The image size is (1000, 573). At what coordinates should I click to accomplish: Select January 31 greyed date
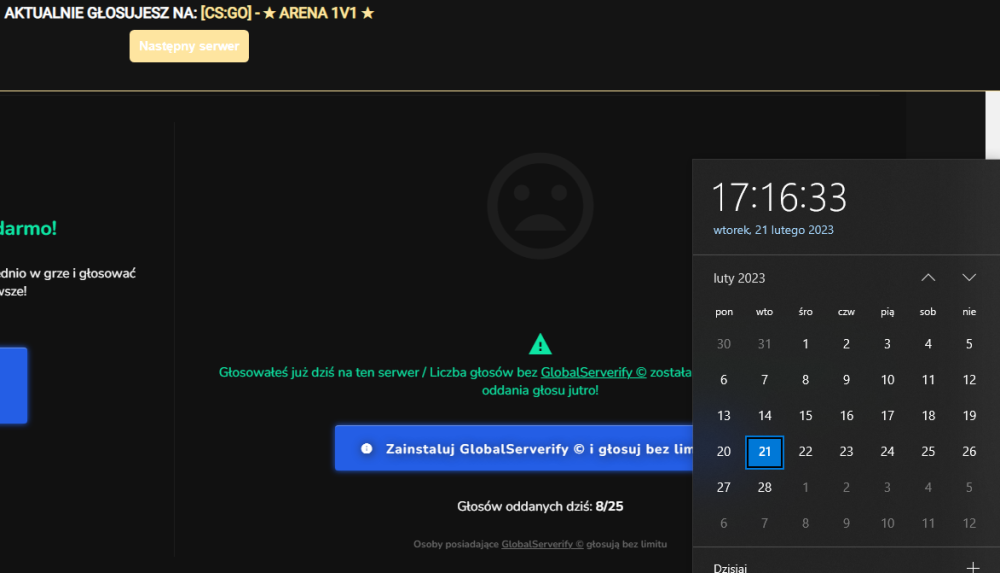point(765,345)
